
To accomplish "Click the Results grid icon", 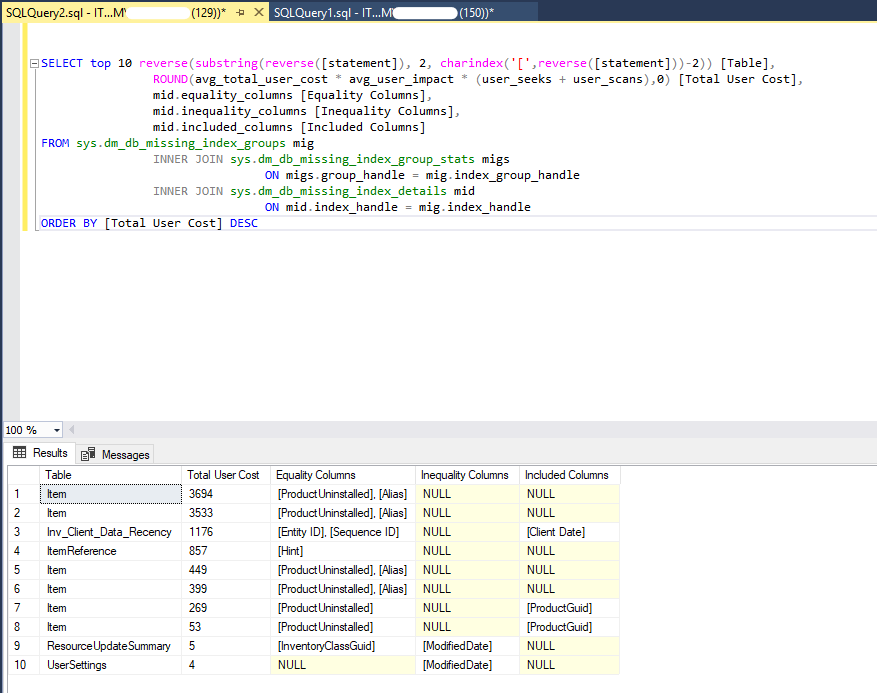I will [19, 453].
